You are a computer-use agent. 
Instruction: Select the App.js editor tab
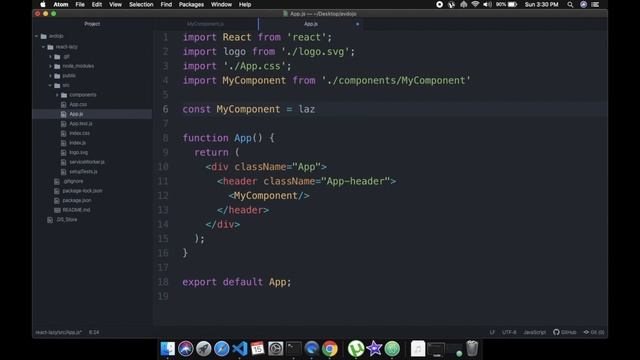click(x=311, y=24)
